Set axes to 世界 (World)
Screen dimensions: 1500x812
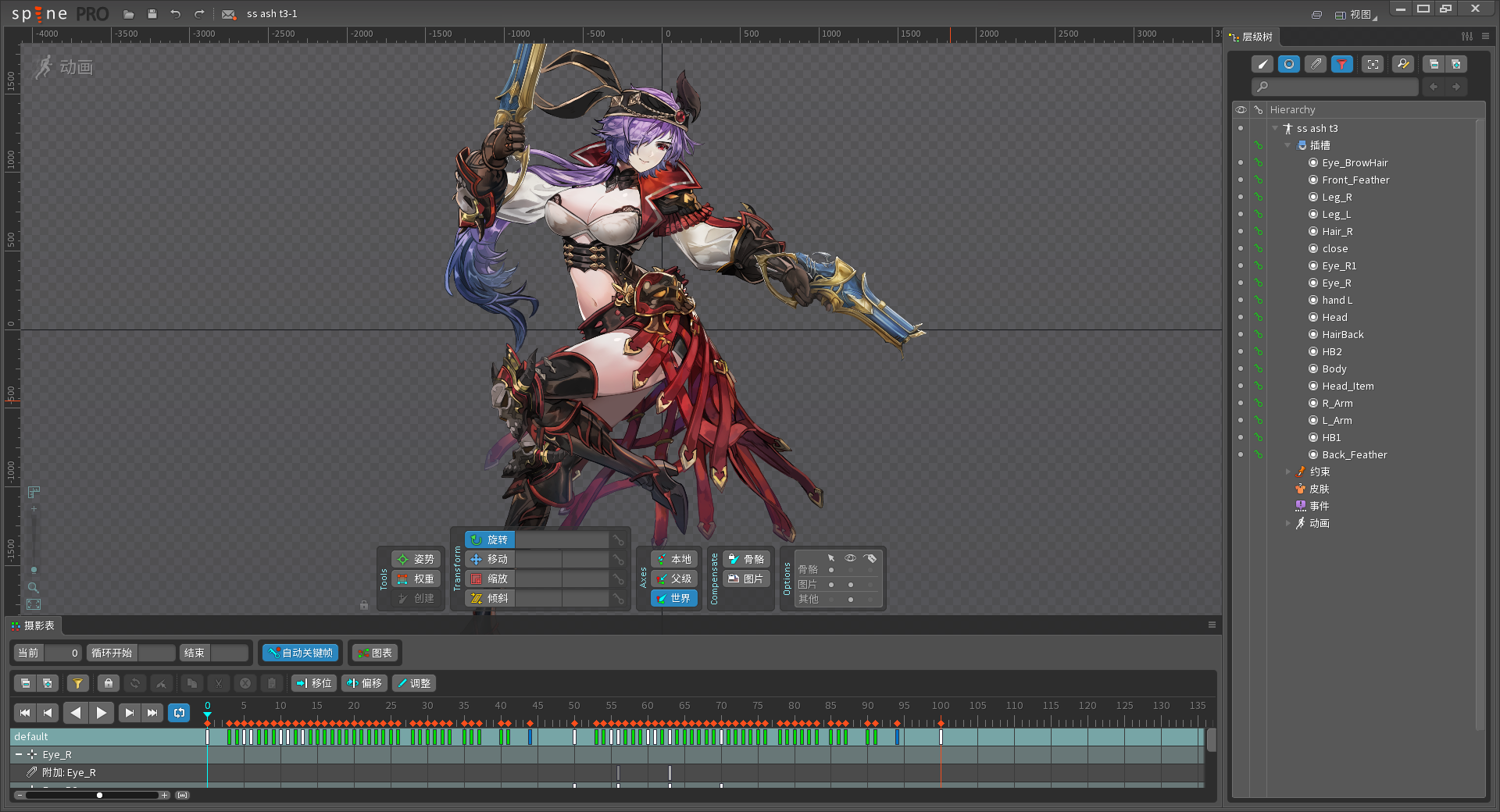click(x=674, y=598)
